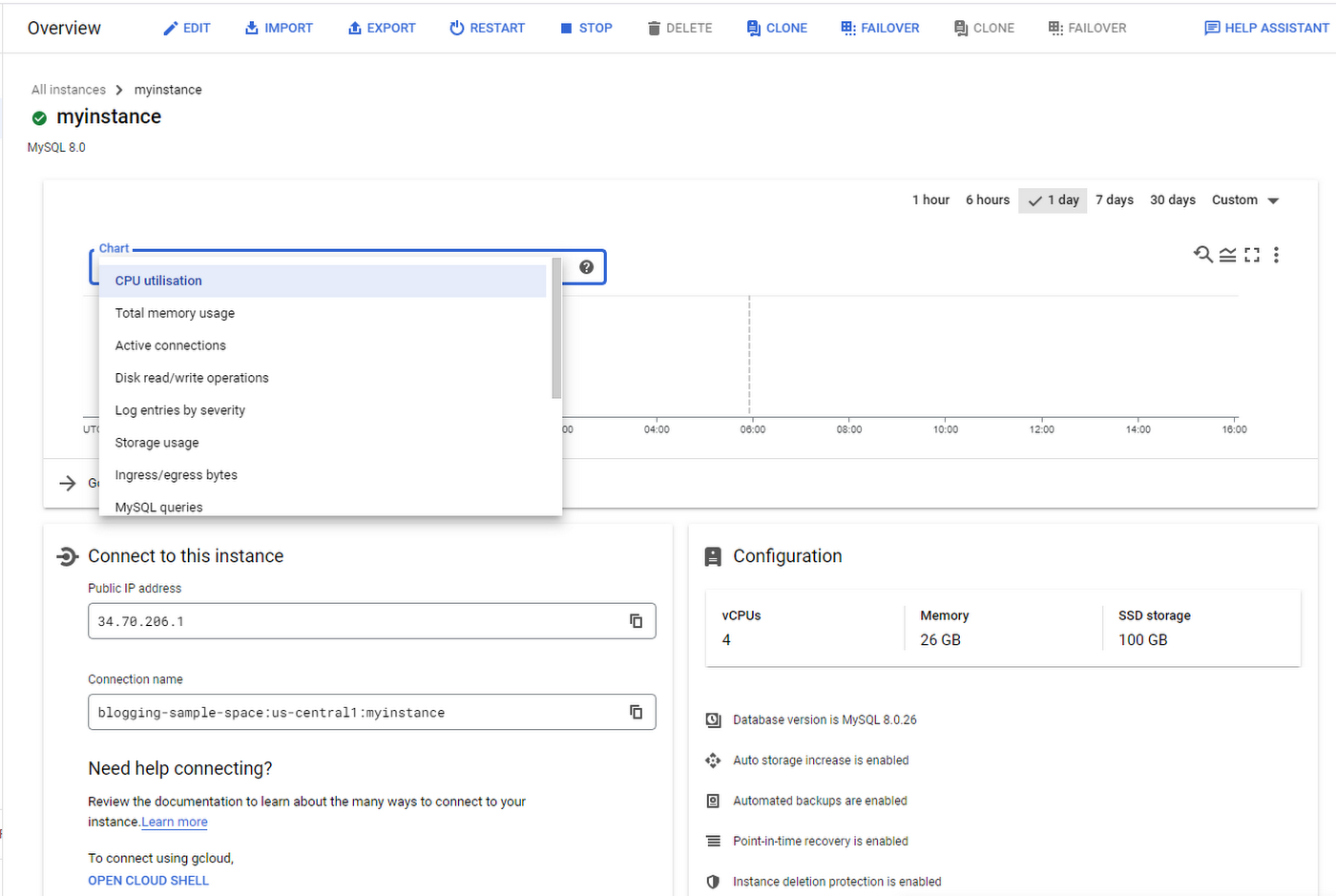Select the 6 hours time range
Viewport: 1336px width, 896px height.
coord(988,199)
